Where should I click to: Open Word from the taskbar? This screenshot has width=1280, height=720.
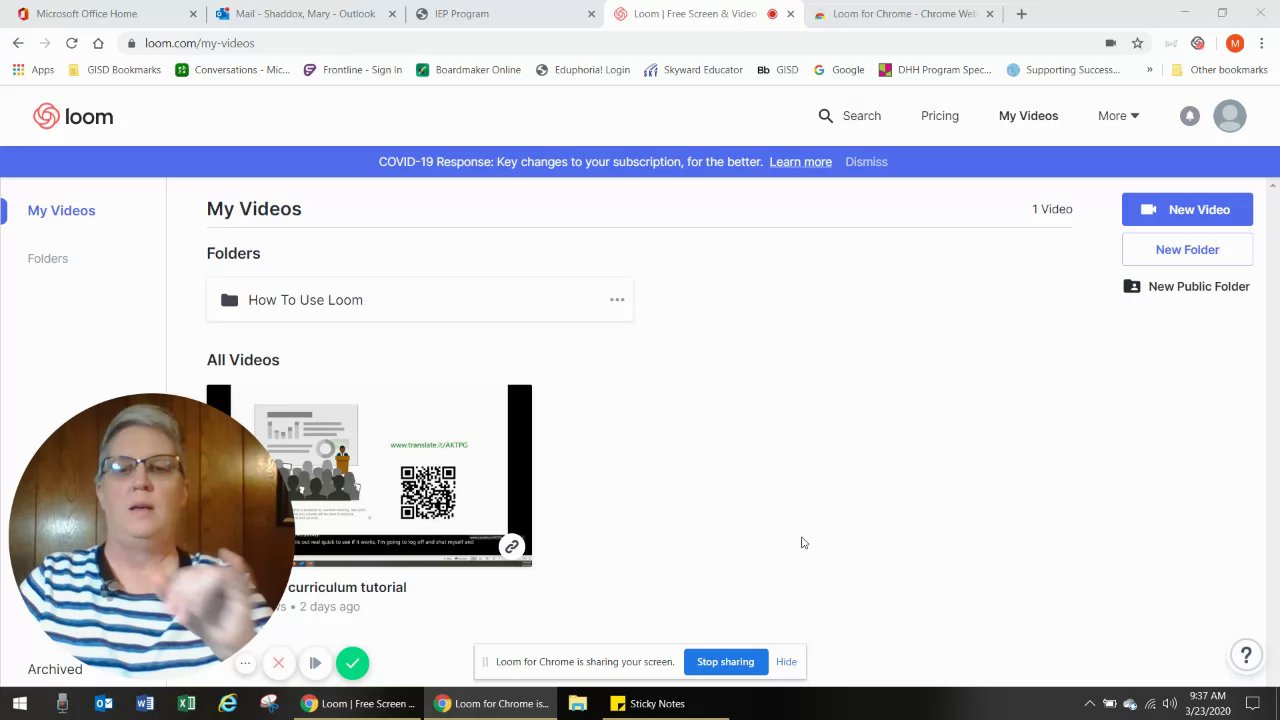tap(145, 704)
